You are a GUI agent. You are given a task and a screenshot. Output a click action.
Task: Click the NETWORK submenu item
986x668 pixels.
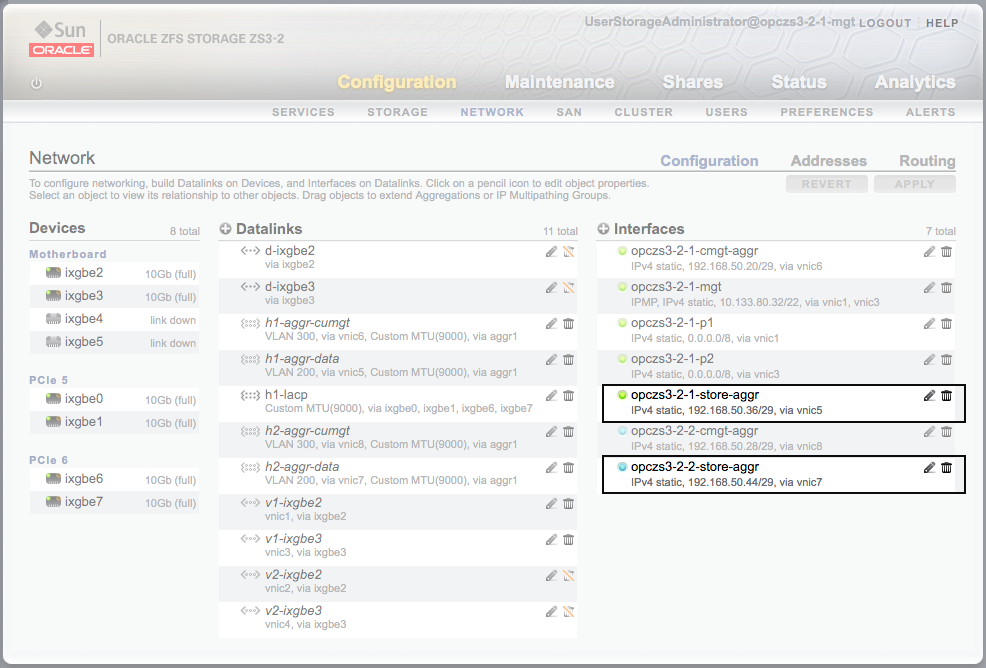492,112
